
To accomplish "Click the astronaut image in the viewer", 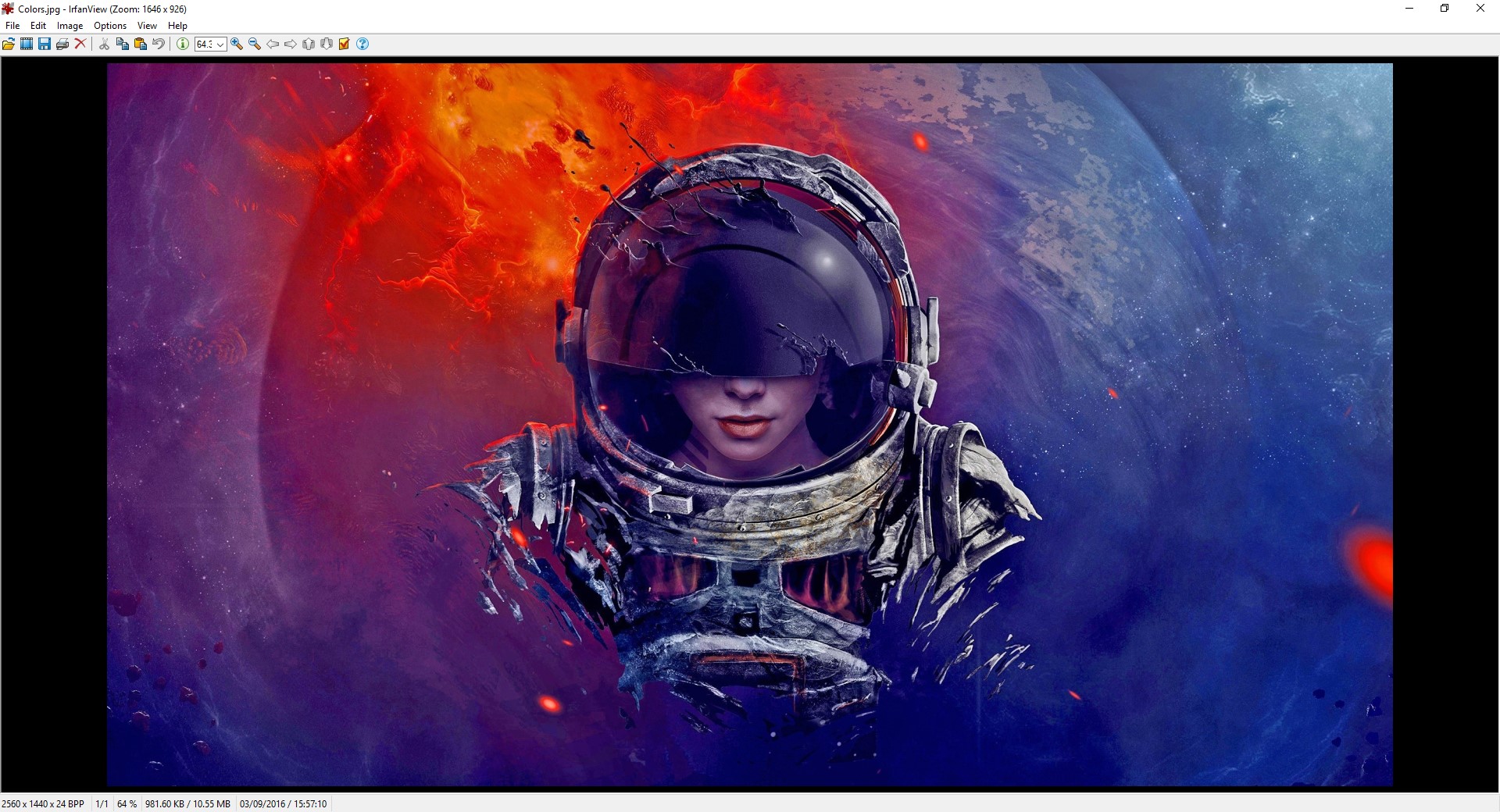I will [x=750, y=425].
